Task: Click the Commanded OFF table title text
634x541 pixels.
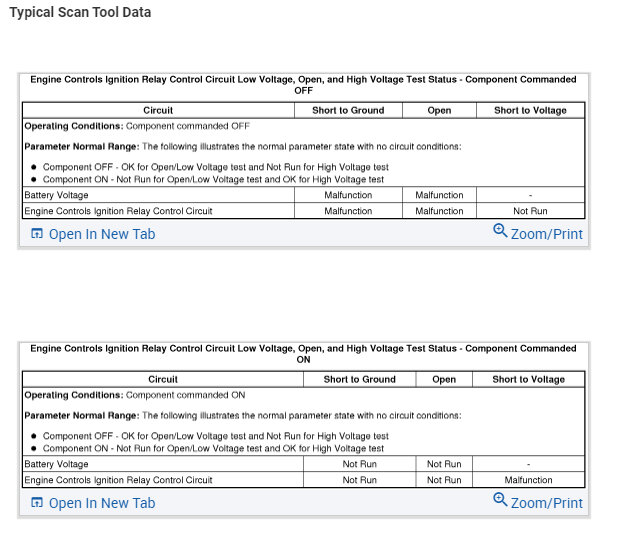Action: tap(303, 85)
